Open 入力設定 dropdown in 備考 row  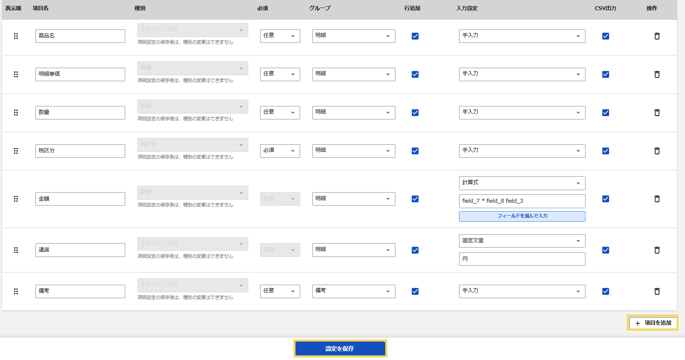[x=522, y=291]
